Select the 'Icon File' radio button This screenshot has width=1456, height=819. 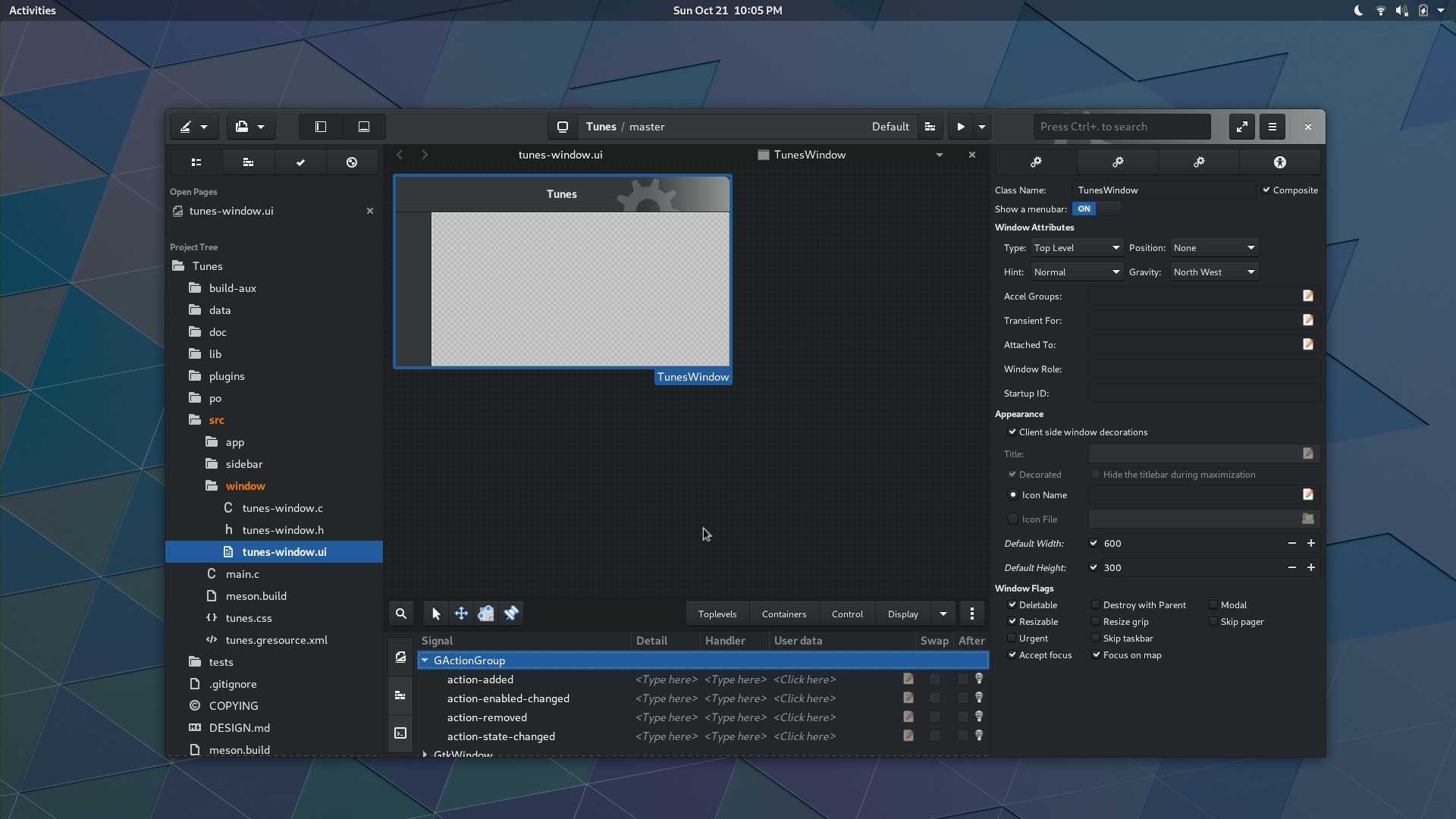coord(1013,519)
